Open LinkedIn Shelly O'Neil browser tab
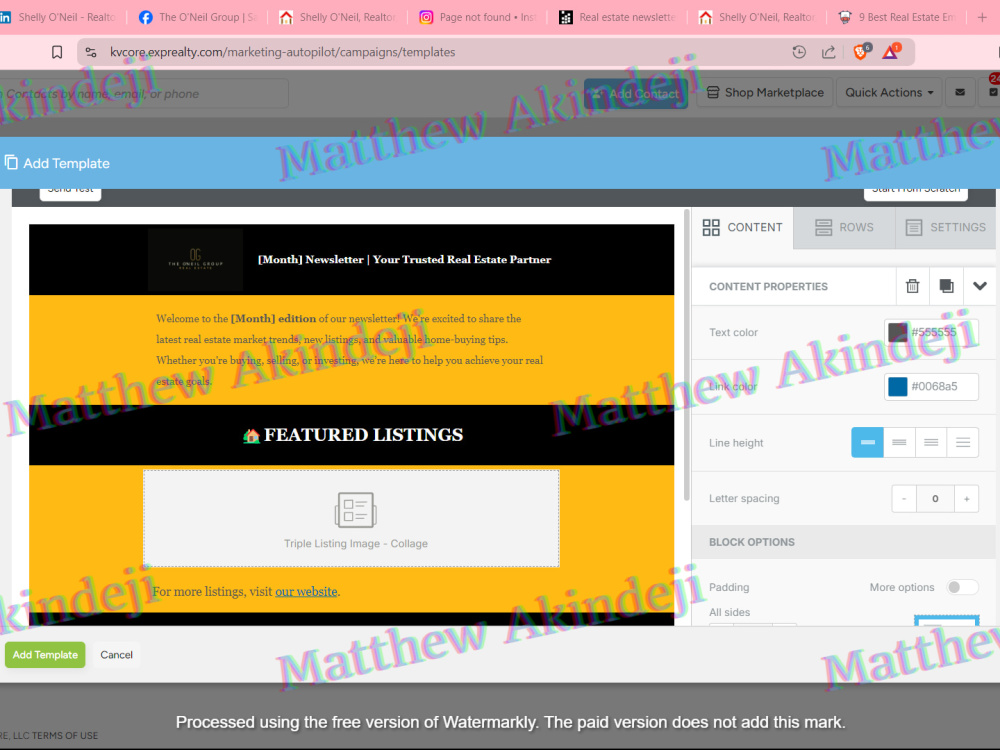Screen dimensions: 1000x750 (59, 17)
